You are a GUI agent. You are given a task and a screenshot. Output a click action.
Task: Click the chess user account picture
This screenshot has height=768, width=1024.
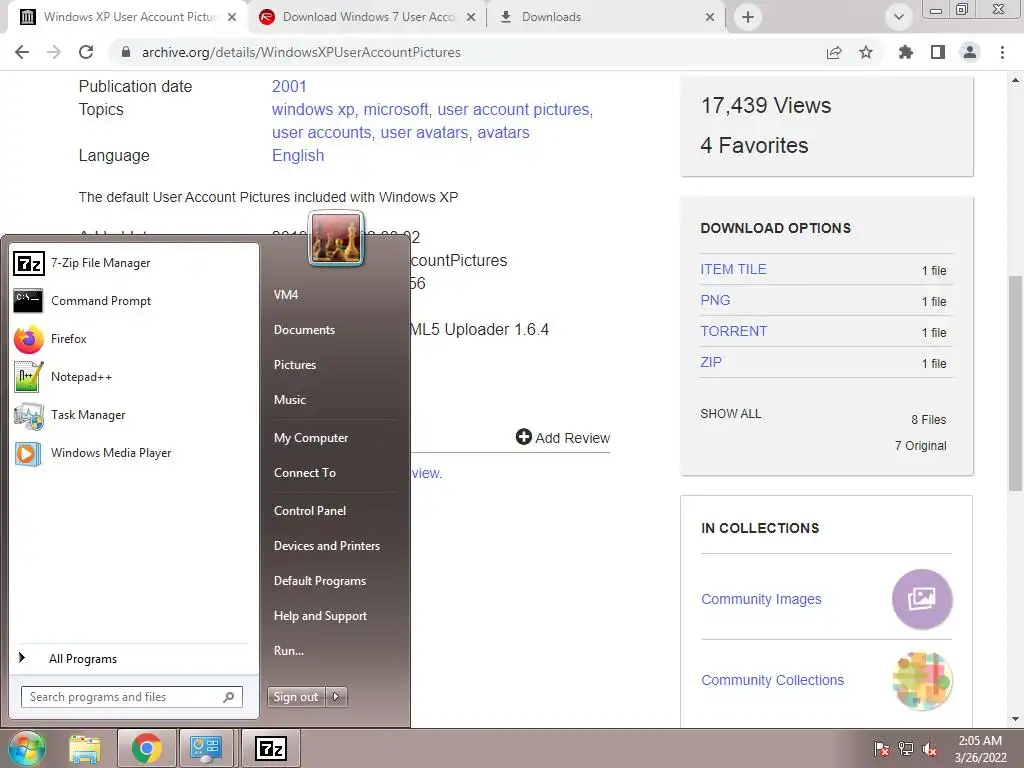click(336, 239)
